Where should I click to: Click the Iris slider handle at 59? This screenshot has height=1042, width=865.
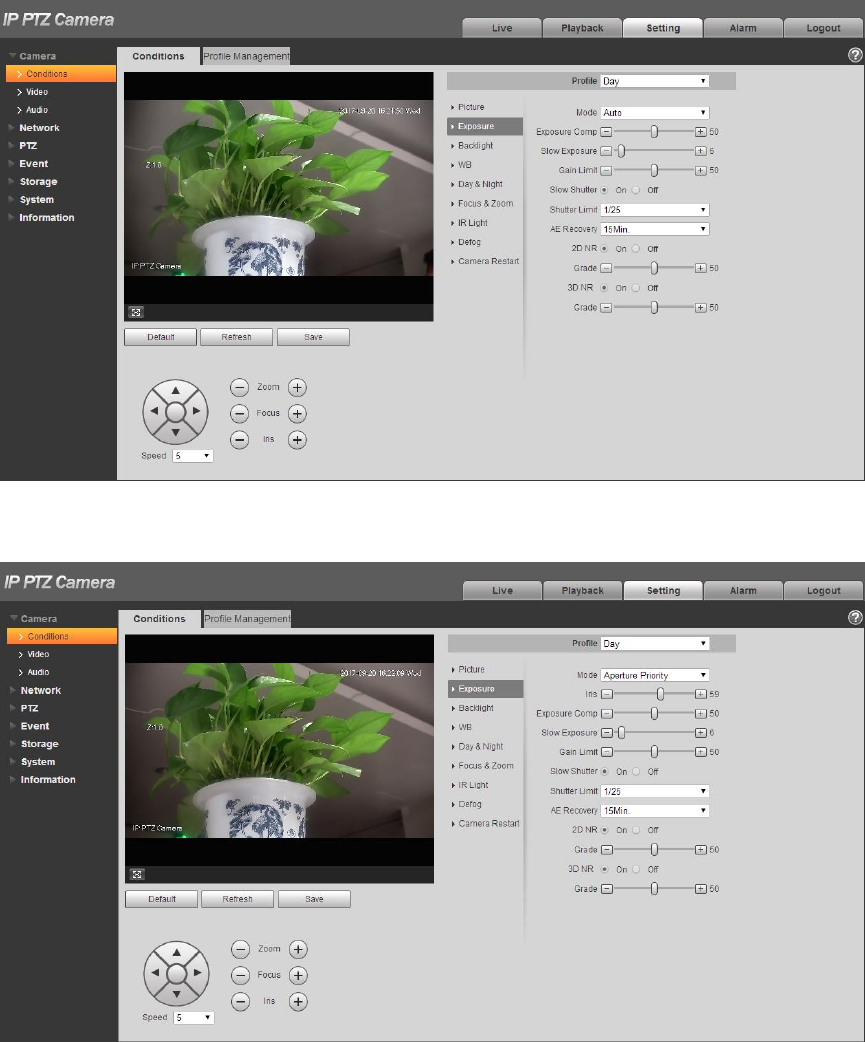click(660, 694)
